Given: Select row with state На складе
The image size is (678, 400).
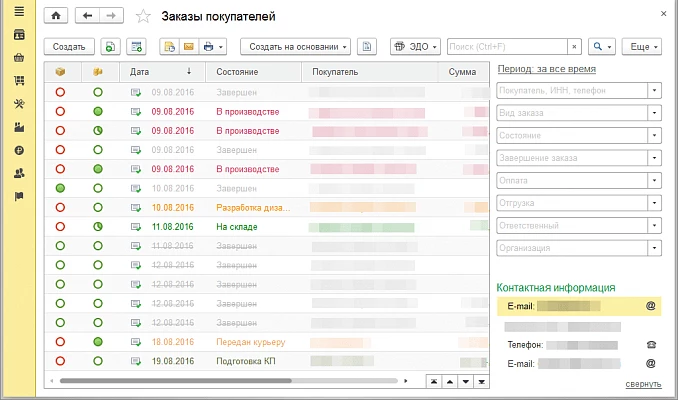Looking at the screenshot, I should (267, 227).
